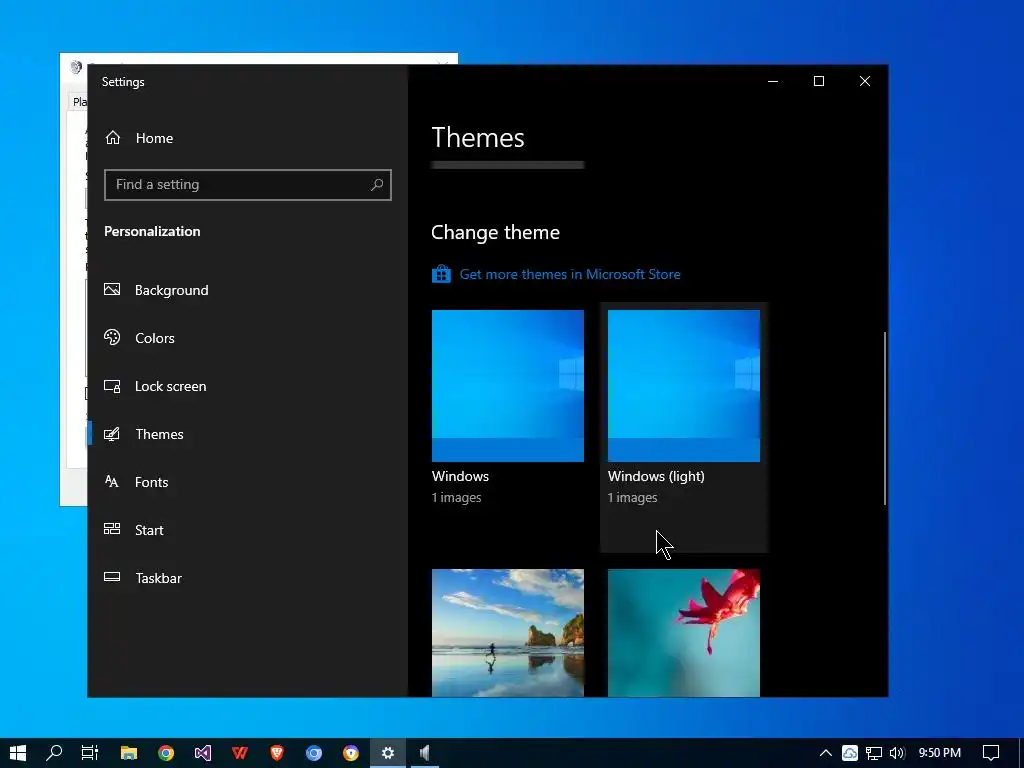Open the Action Center notifications

point(991,753)
